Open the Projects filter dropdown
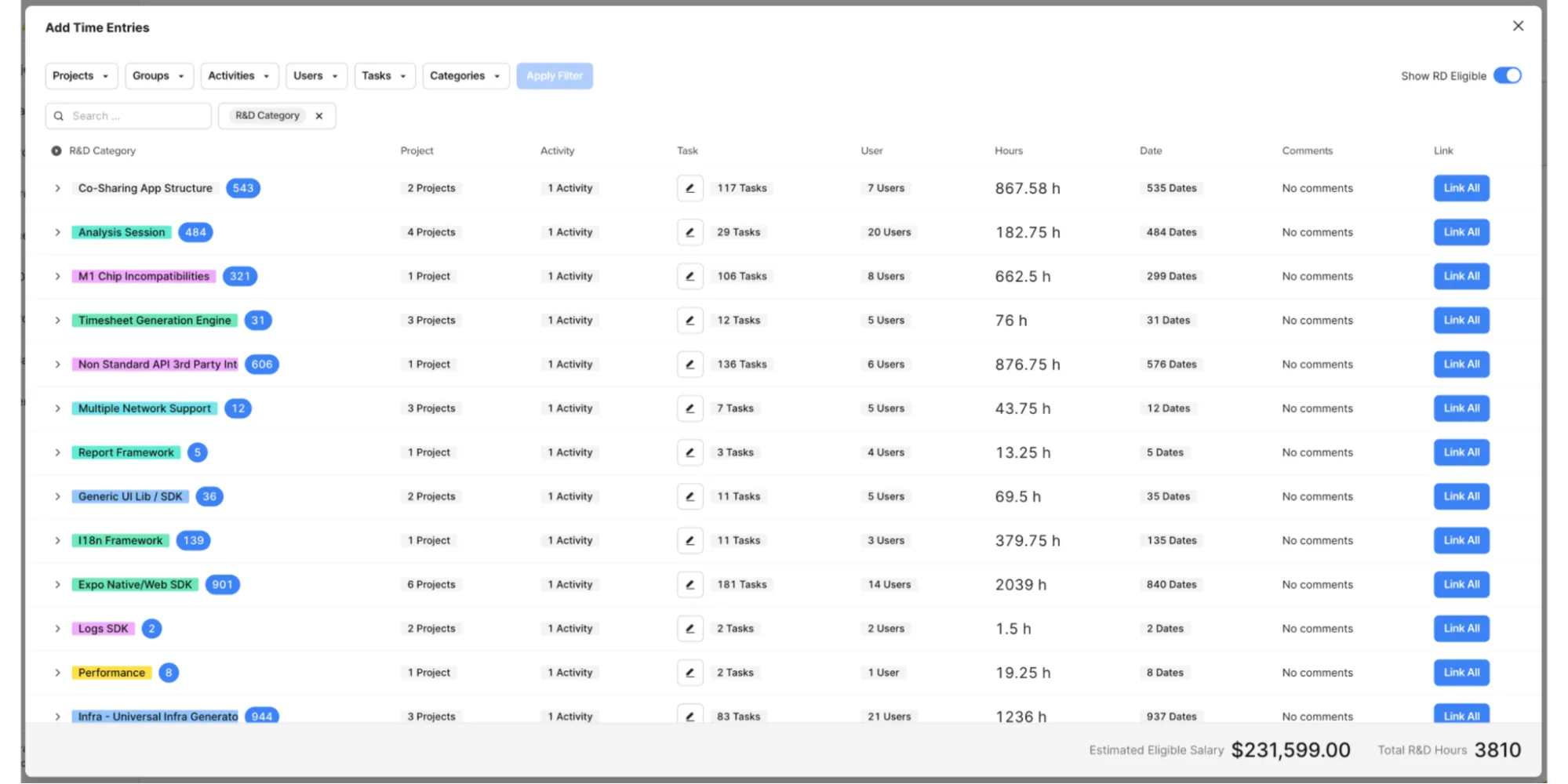The height and width of the screenshot is (784, 1568). pyautogui.click(x=81, y=75)
